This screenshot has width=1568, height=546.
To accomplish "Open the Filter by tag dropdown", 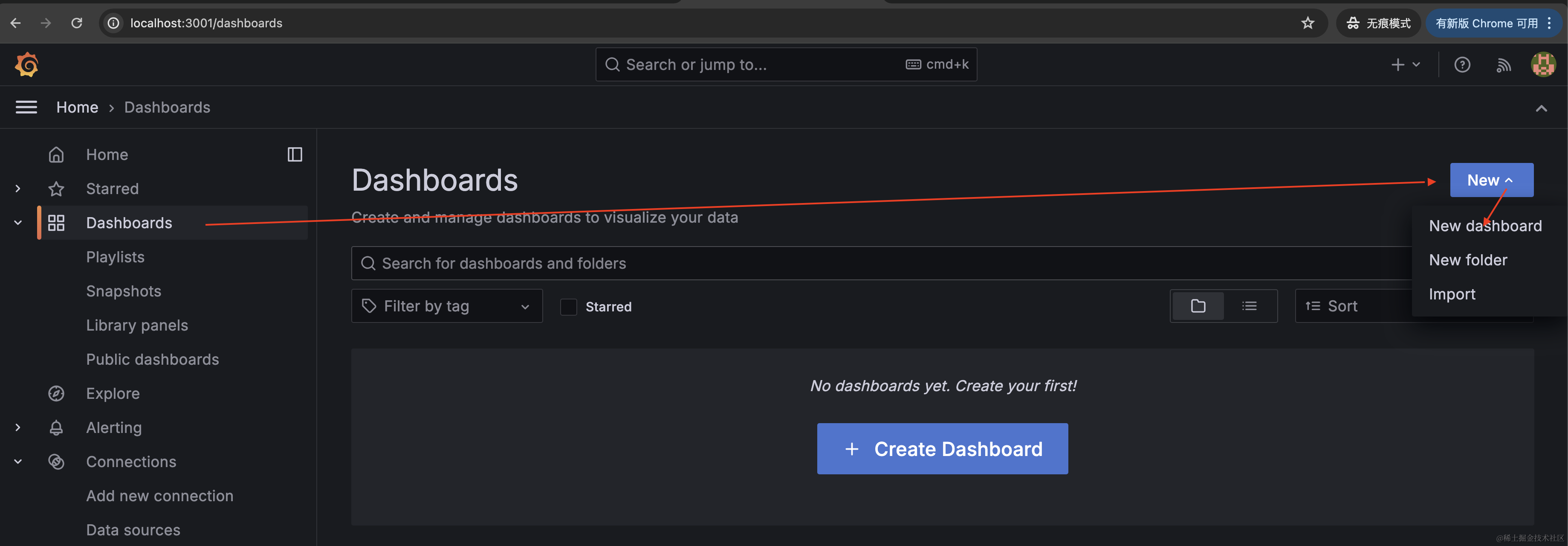I will (447, 306).
